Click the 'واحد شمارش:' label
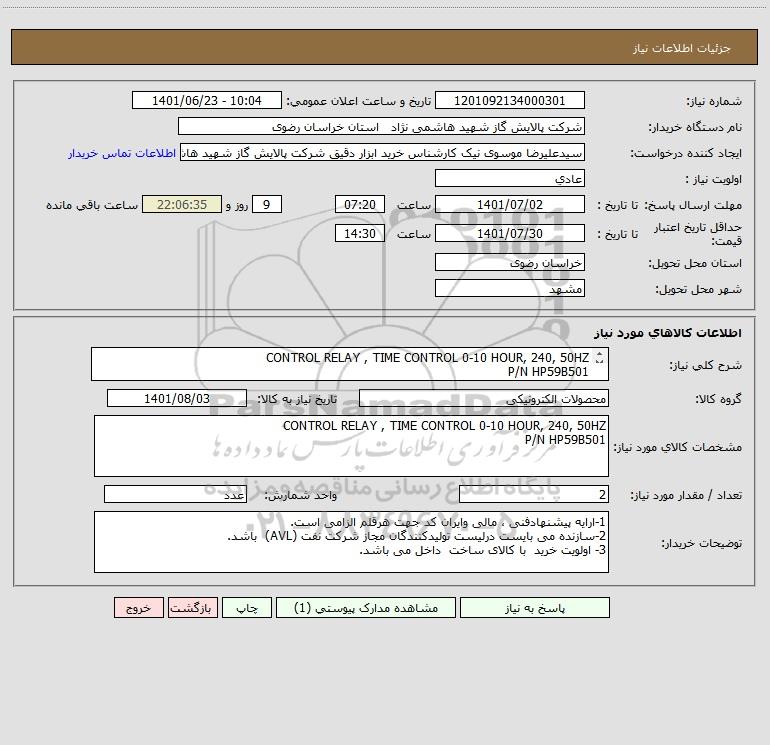This screenshot has width=770, height=745. (301, 495)
